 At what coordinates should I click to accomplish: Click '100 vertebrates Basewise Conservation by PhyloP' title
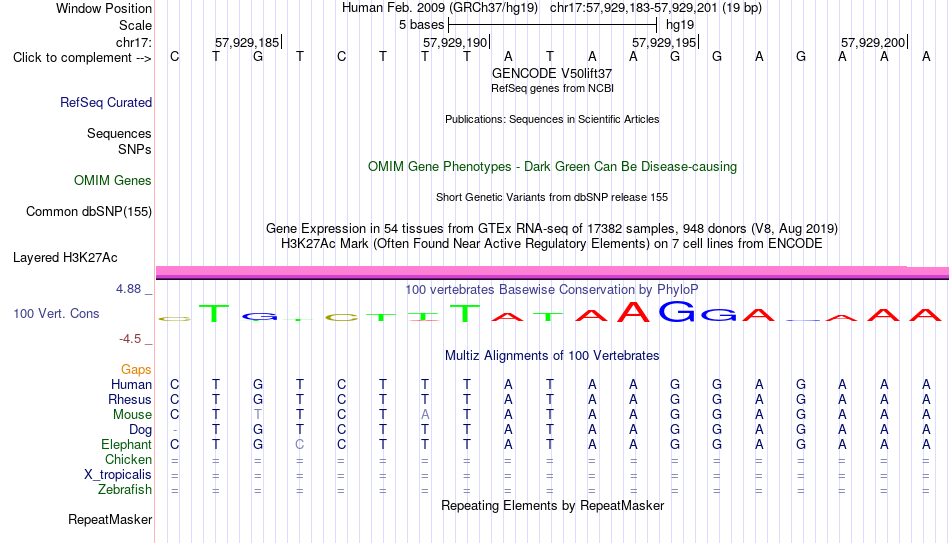click(552, 290)
